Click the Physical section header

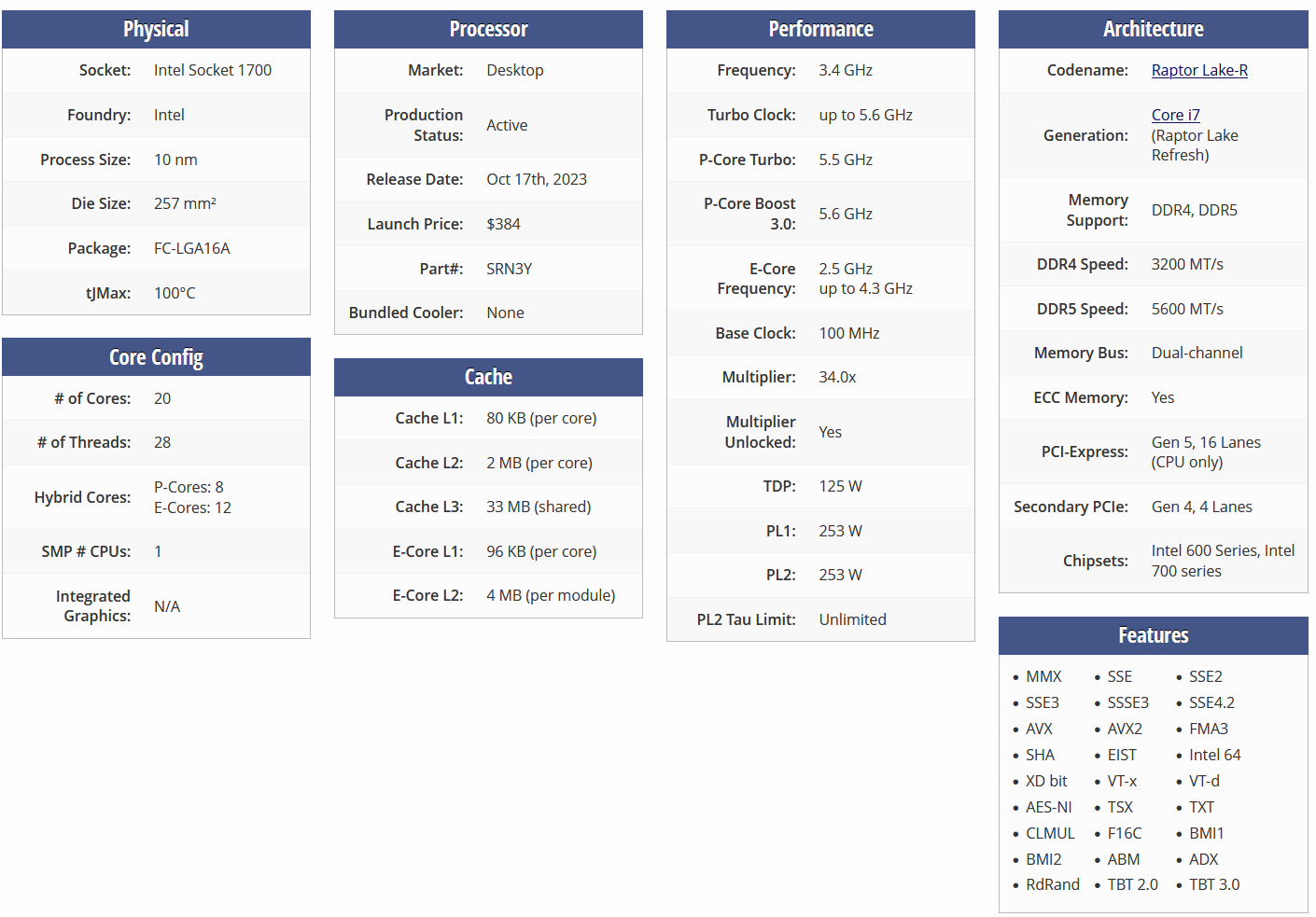click(156, 29)
